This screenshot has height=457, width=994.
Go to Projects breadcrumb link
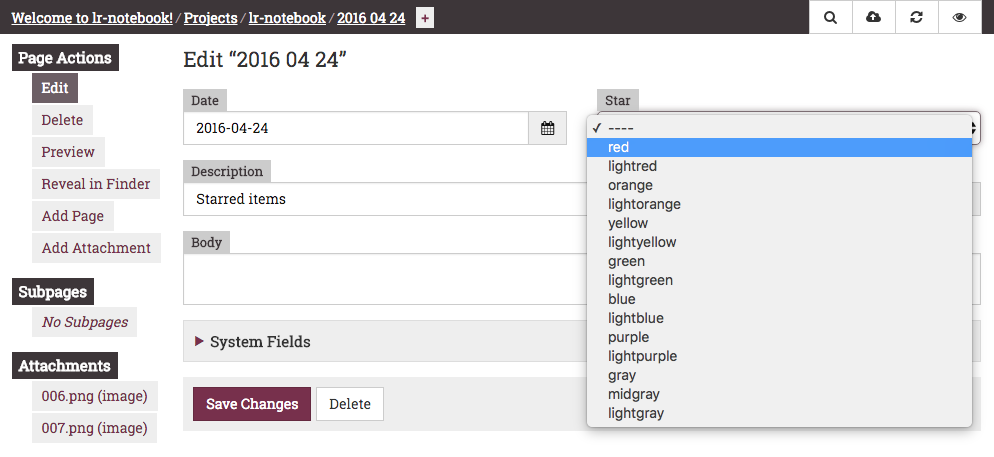click(210, 18)
